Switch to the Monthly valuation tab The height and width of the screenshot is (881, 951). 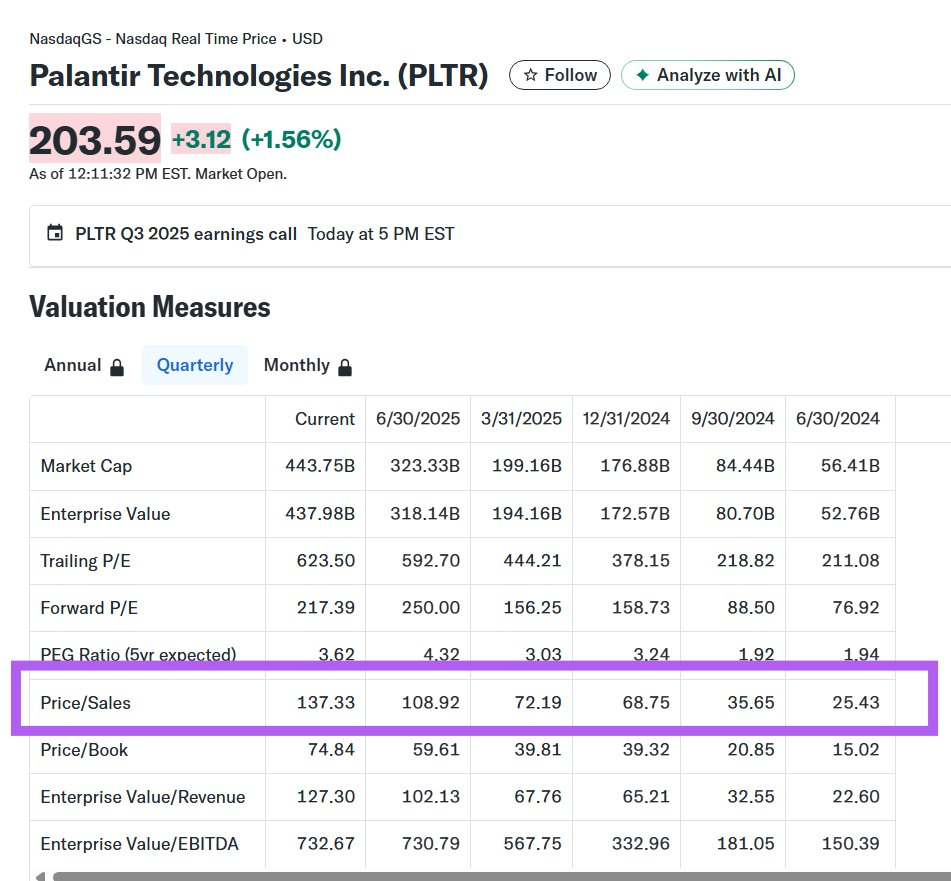296,365
